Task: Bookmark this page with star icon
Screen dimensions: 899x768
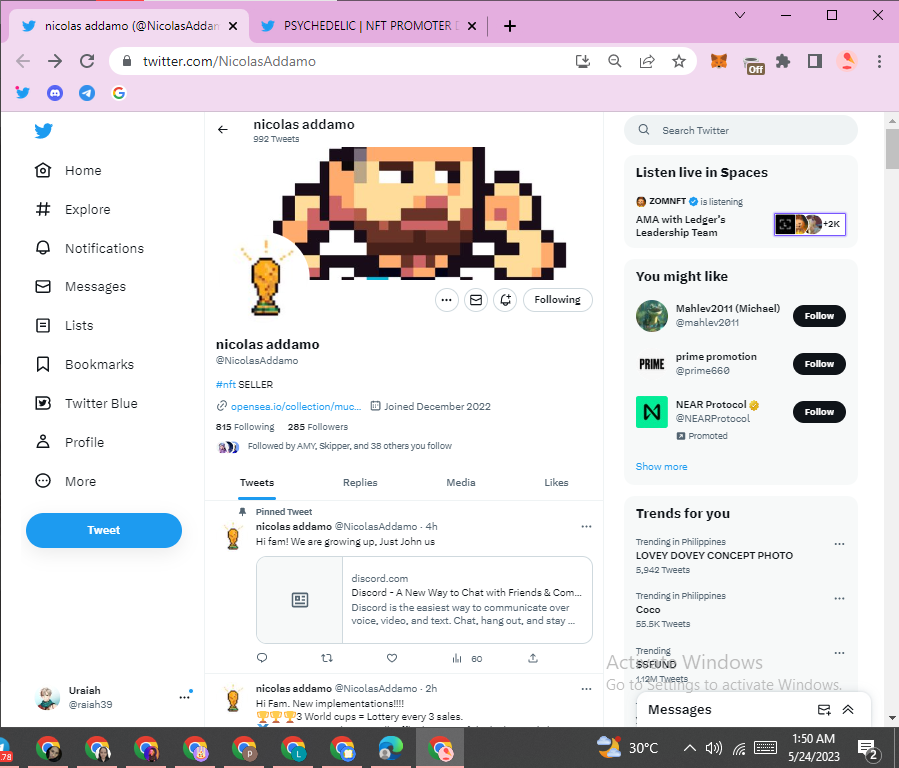Action: tap(679, 61)
